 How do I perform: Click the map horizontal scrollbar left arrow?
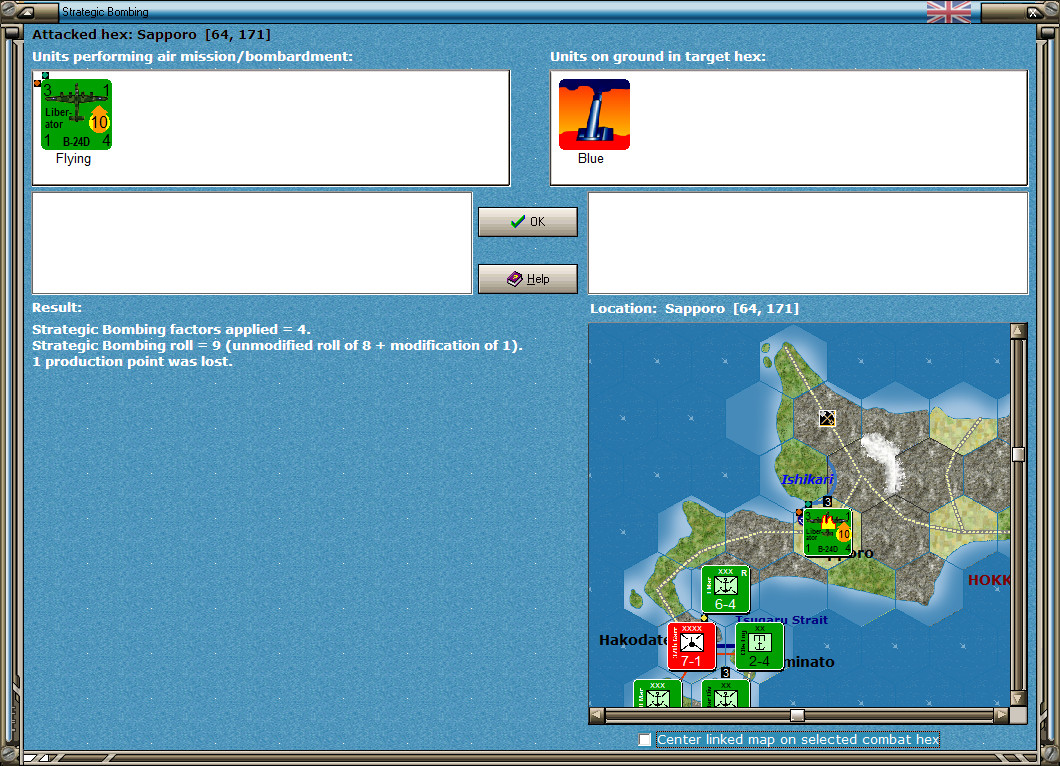[597, 715]
